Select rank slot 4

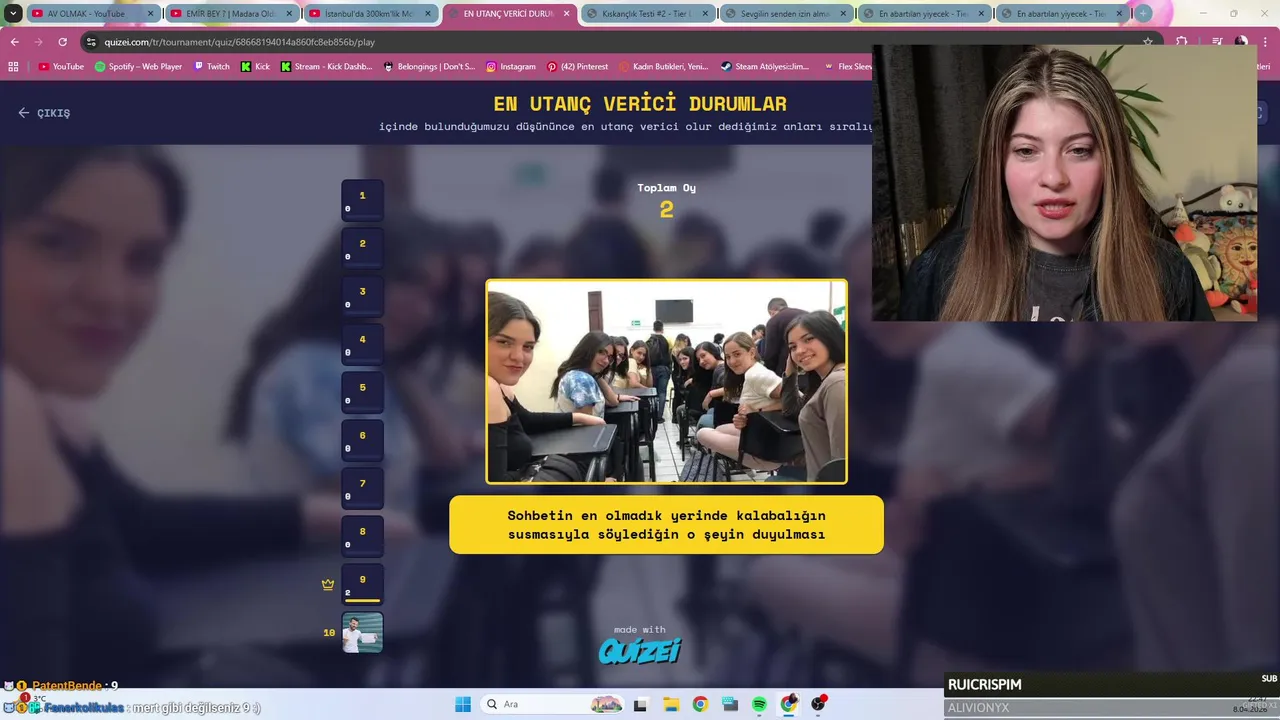pyautogui.click(x=362, y=345)
